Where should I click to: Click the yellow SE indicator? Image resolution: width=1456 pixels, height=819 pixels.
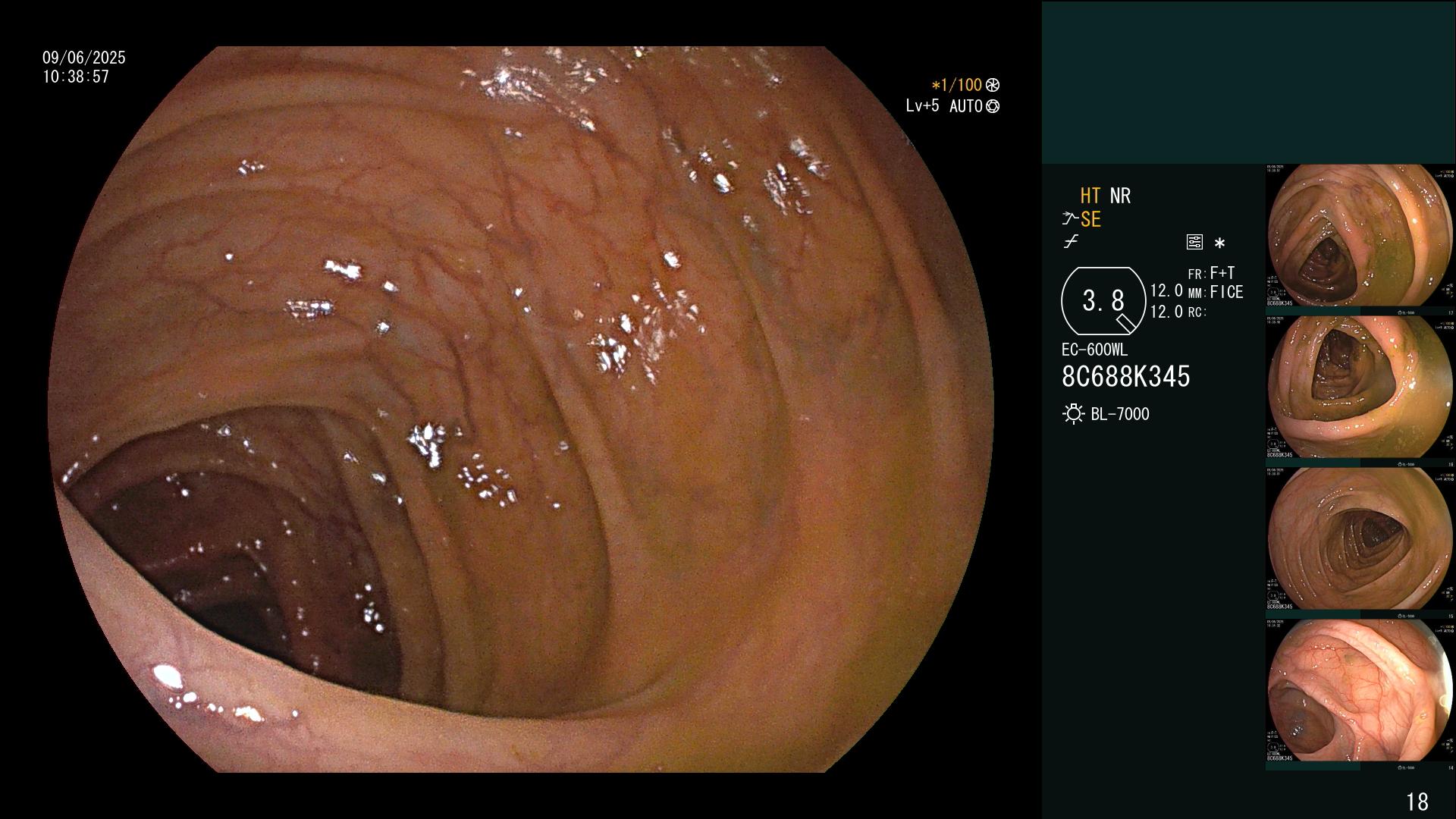(x=1090, y=220)
